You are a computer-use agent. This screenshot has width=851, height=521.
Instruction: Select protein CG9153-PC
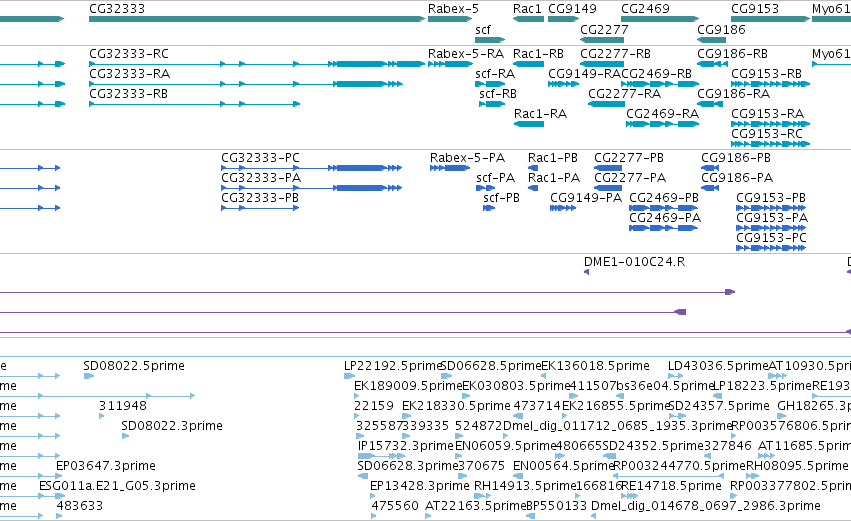[x=771, y=238]
